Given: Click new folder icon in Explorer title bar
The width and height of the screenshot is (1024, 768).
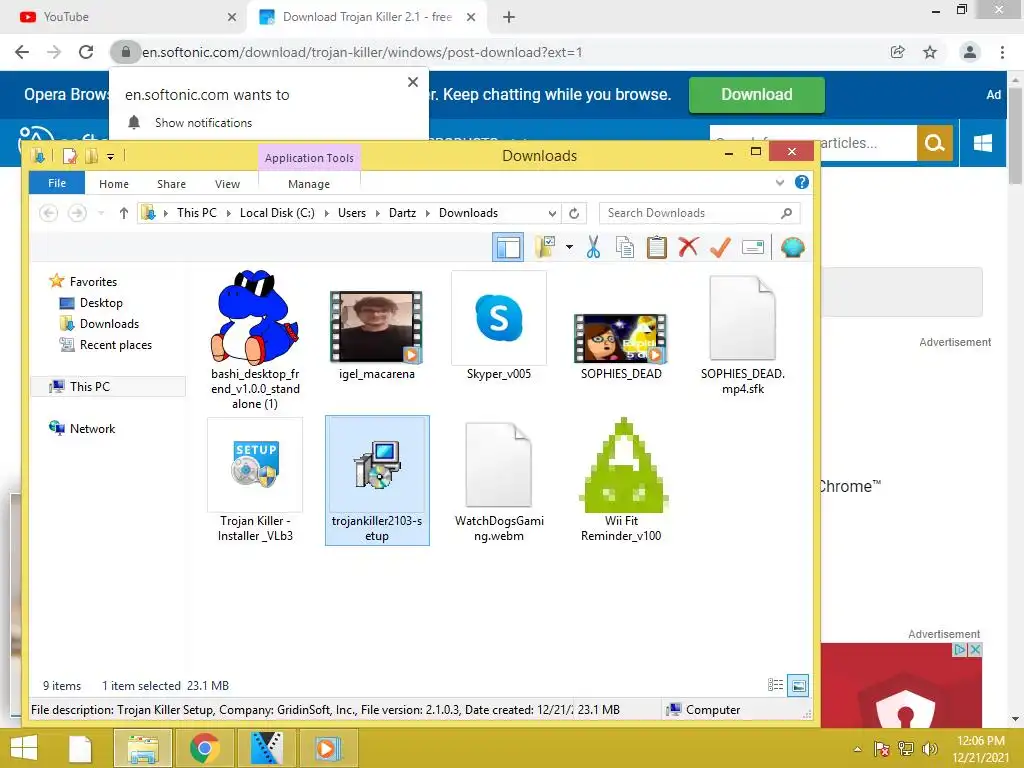Looking at the screenshot, I should [x=91, y=156].
